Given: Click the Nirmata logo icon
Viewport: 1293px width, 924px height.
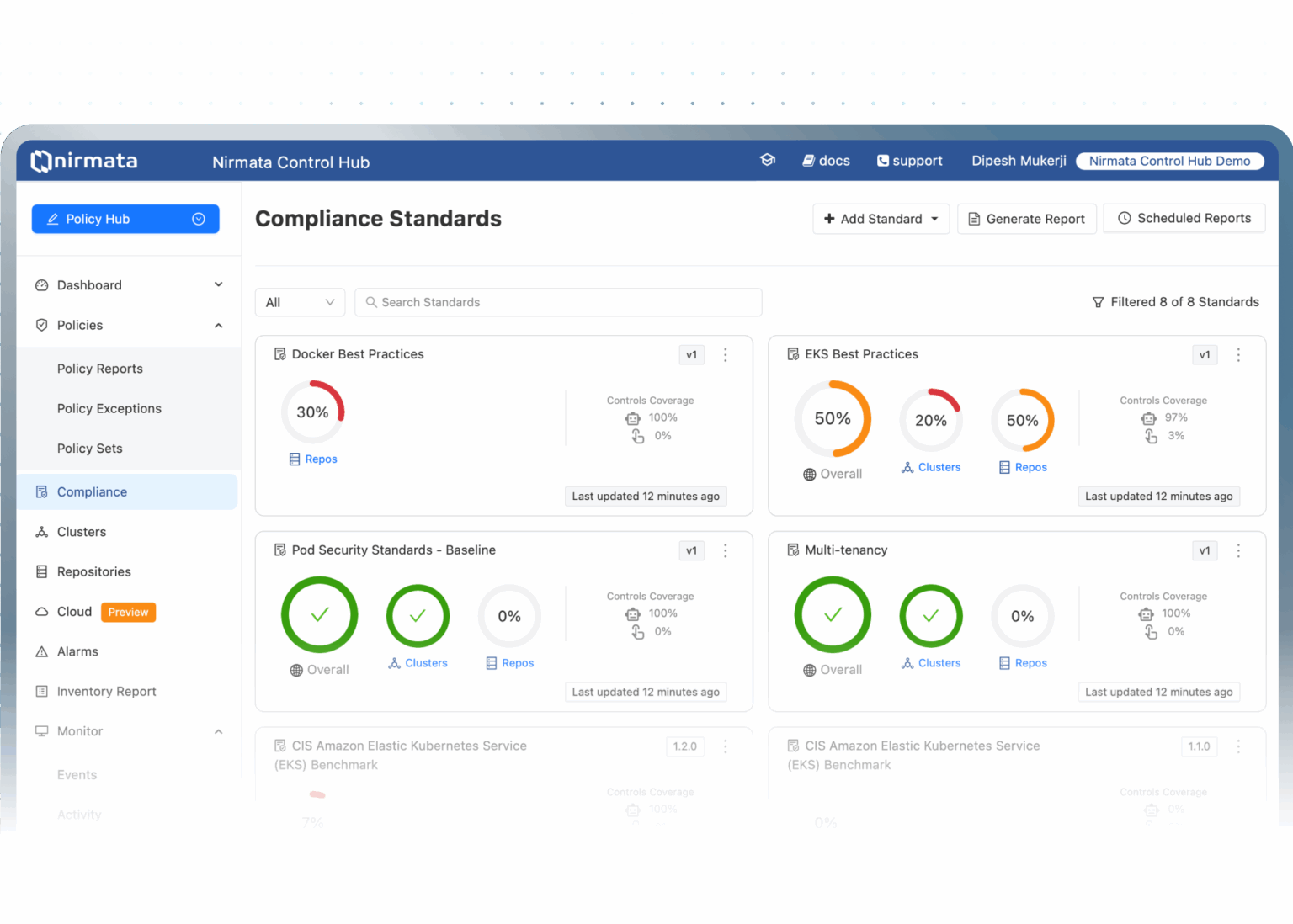Looking at the screenshot, I should pyautogui.click(x=42, y=161).
